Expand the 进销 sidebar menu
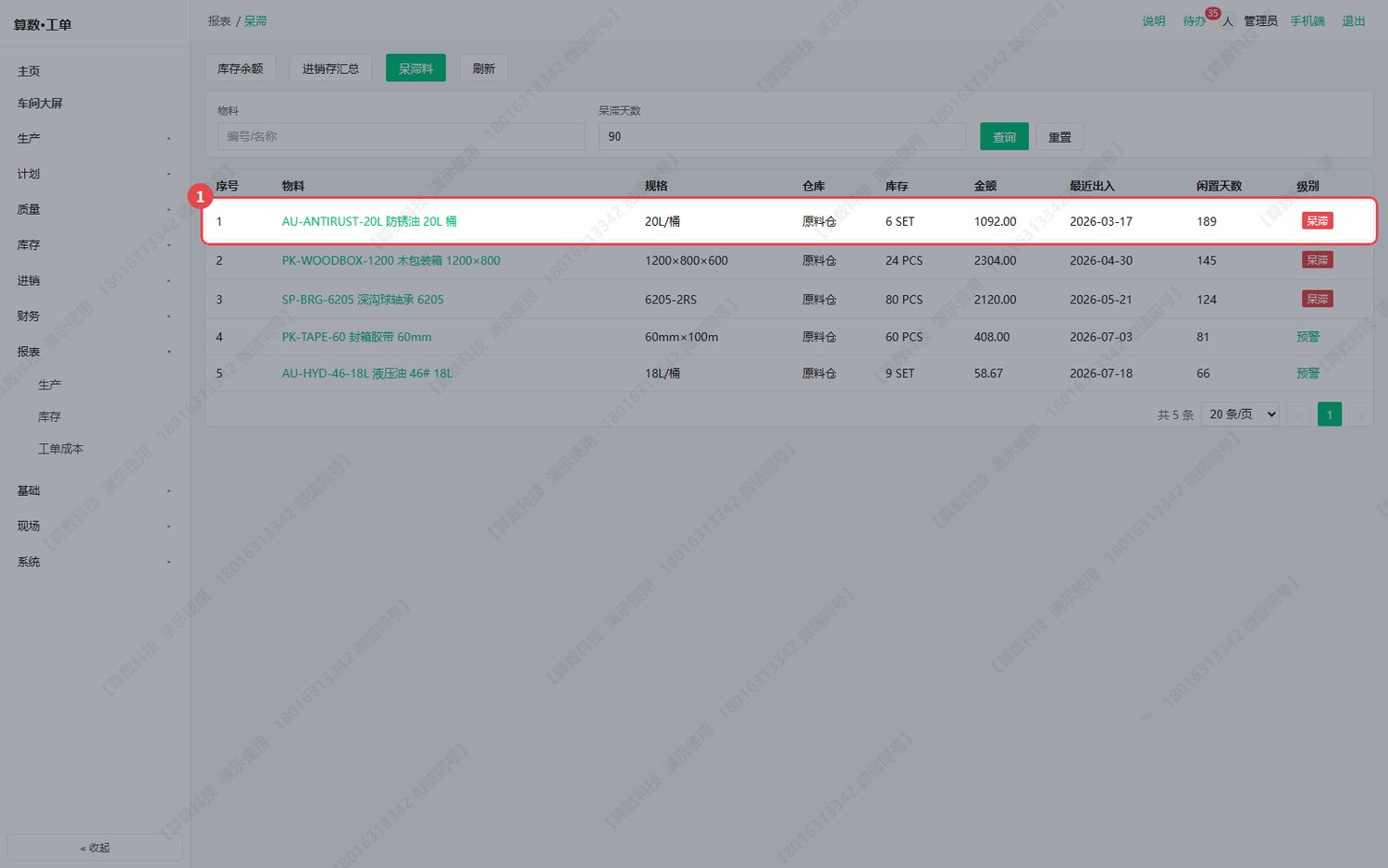 94,280
